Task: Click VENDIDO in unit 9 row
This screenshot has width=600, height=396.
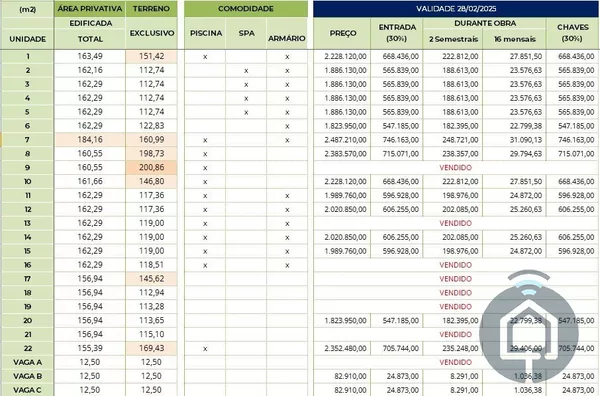Action: click(455, 168)
